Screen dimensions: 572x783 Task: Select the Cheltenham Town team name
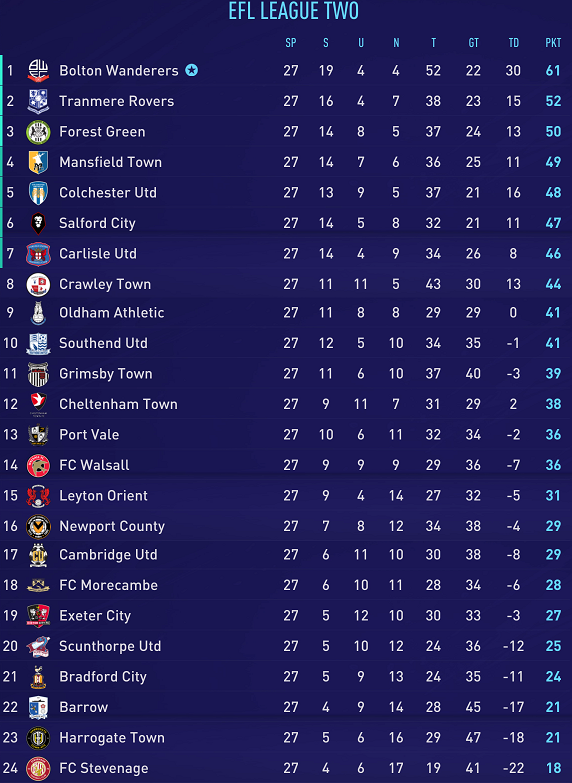click(118, 404)
